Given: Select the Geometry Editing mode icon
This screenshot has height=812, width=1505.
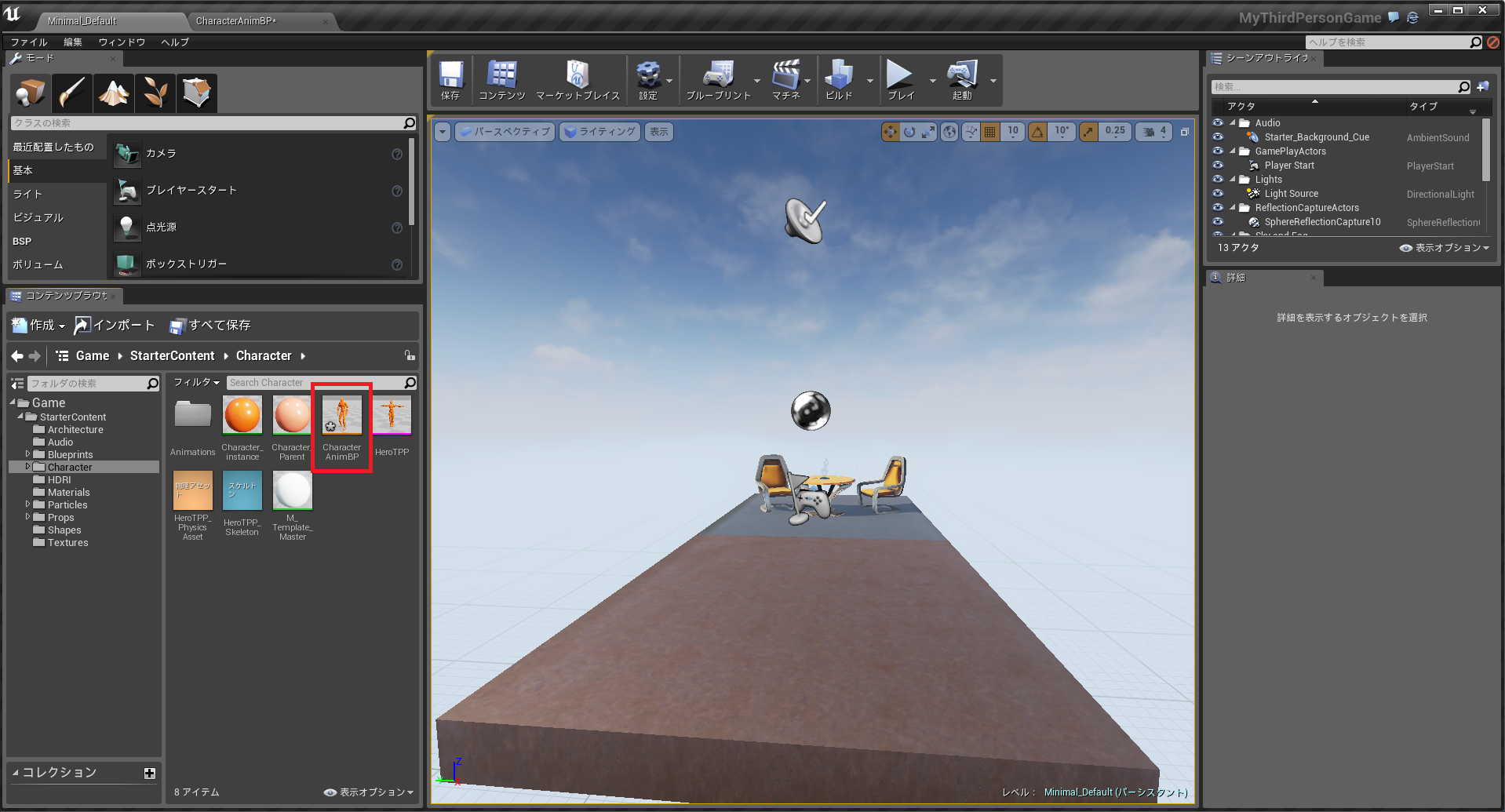Looking at the screenshot, I should click(x=197, y=93).
